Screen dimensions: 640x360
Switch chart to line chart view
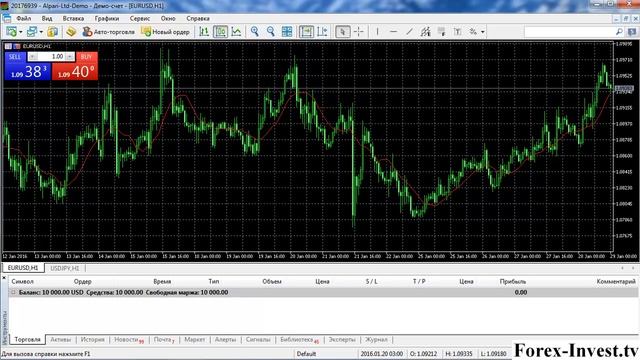236,31
